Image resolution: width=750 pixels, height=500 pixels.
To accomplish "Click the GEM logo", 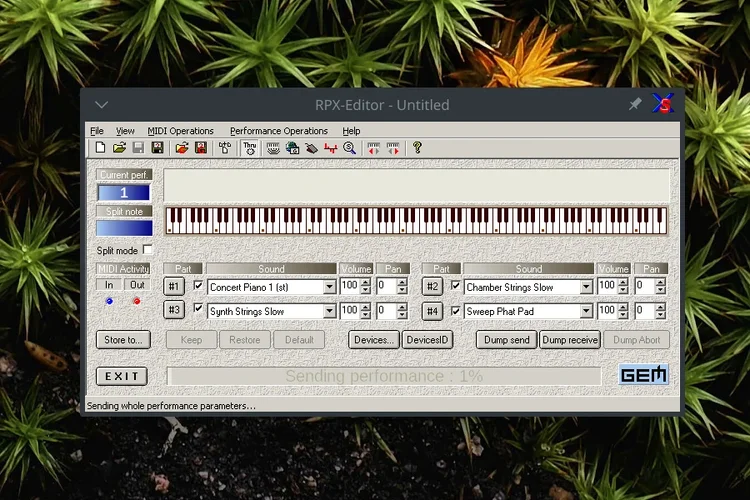I will pos(643,375).
